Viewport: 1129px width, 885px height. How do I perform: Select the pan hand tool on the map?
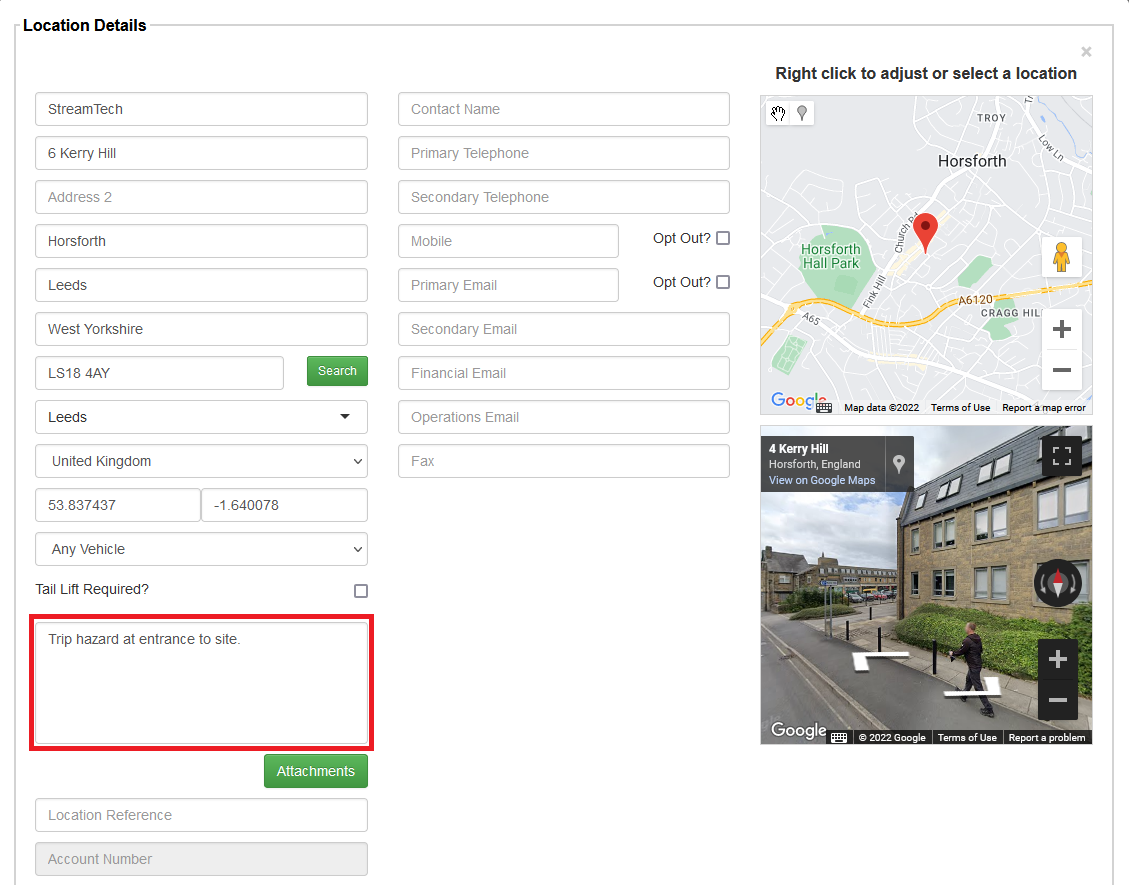[x=778, y=113]
